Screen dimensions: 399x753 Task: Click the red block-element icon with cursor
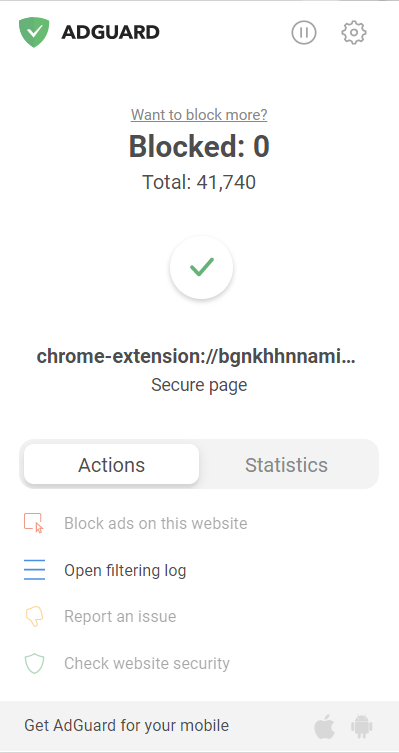pyautogui.click(x=34, y=523)
